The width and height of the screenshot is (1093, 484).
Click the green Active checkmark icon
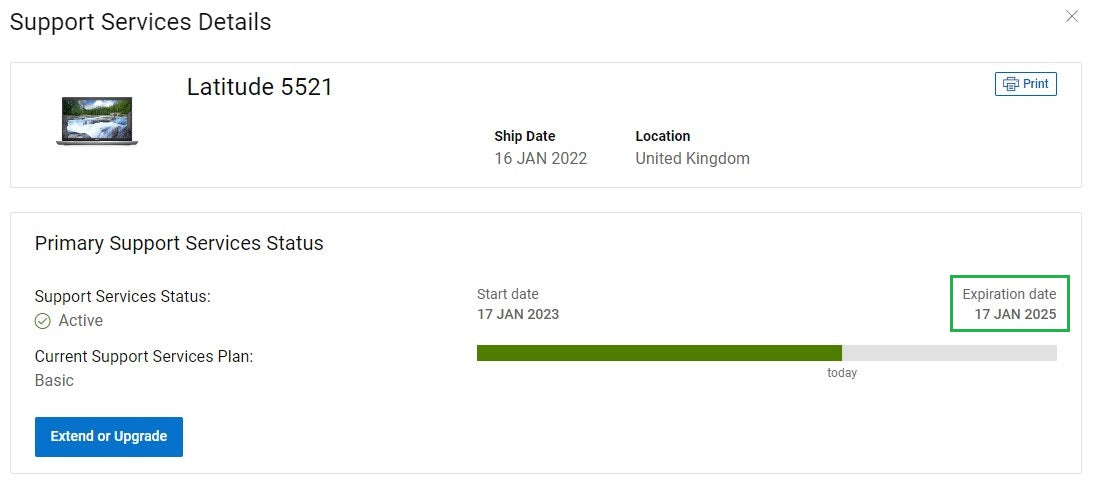(43, 321)
